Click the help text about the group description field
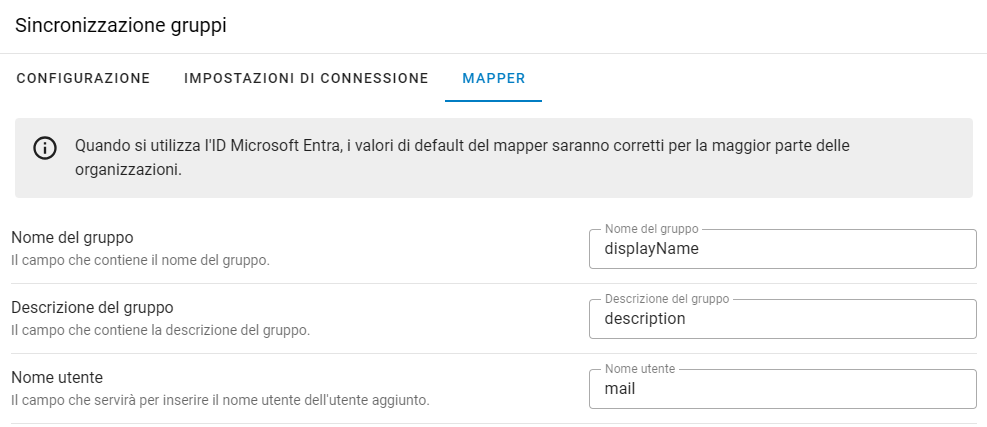 pos(160,330)
